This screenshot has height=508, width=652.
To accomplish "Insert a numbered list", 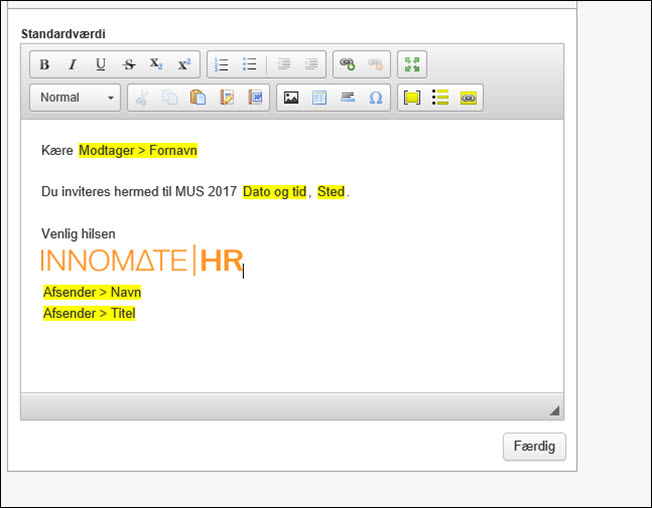I will coord(222,65).
